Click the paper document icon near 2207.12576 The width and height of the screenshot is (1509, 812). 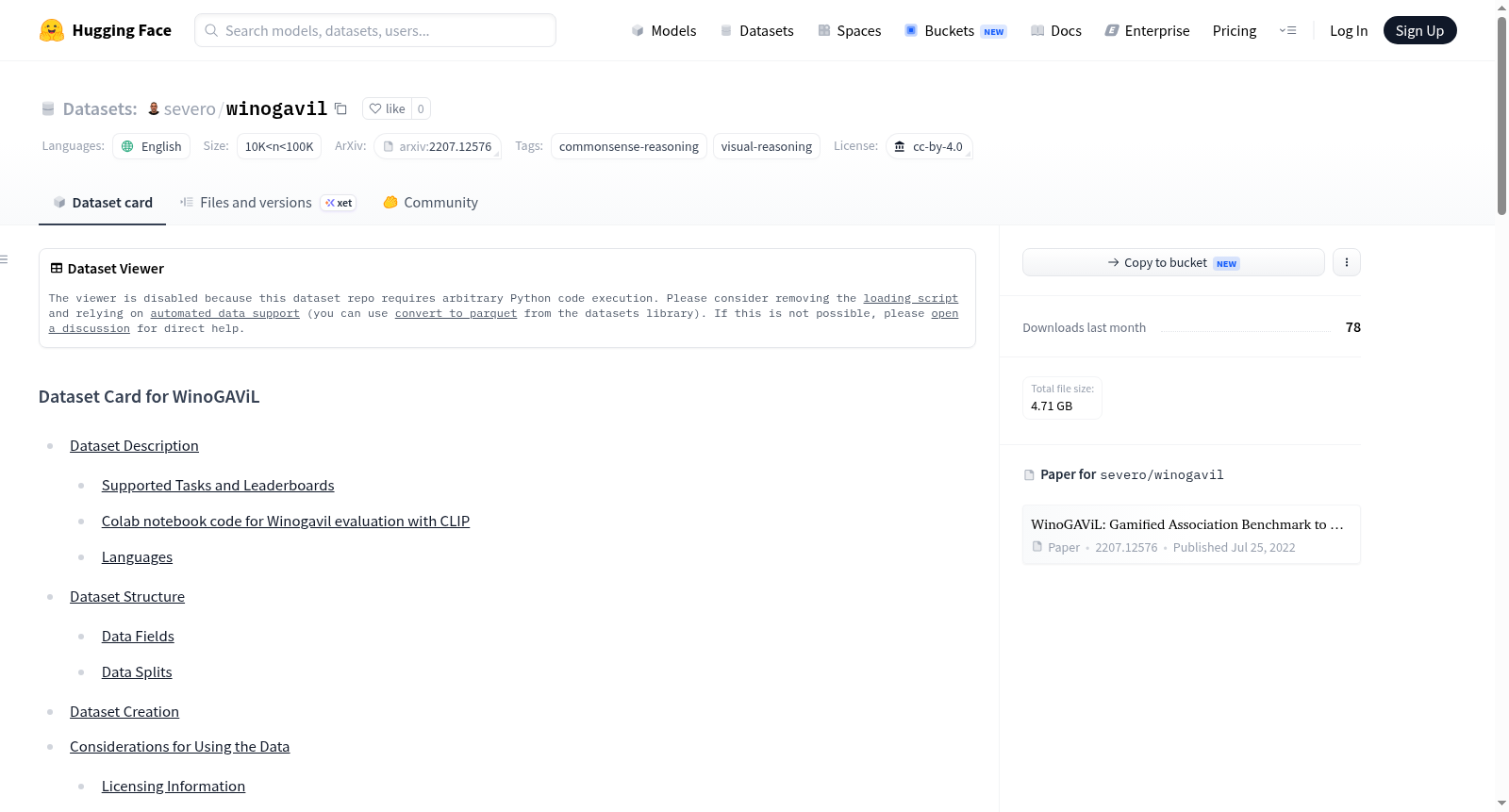(1037, 547)
